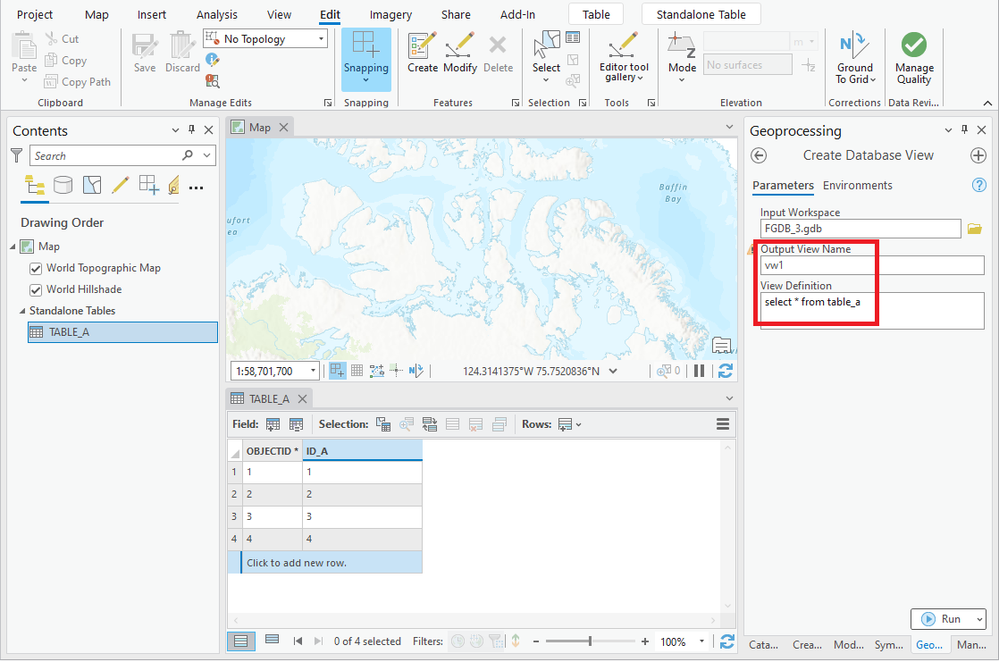Show selected records view in the table
Screen dimensions: 999x661
272,639
